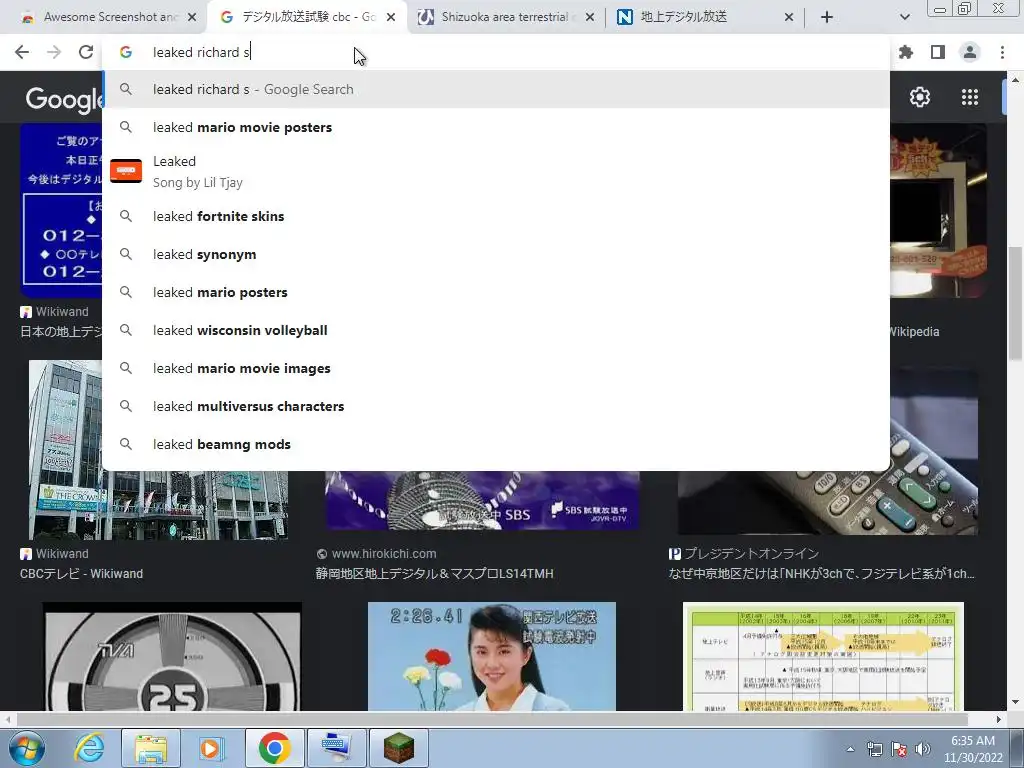Click the browser back arrow
This screenshot has height=768, width=1024.
pyautogui.click(x=22, y=52)
